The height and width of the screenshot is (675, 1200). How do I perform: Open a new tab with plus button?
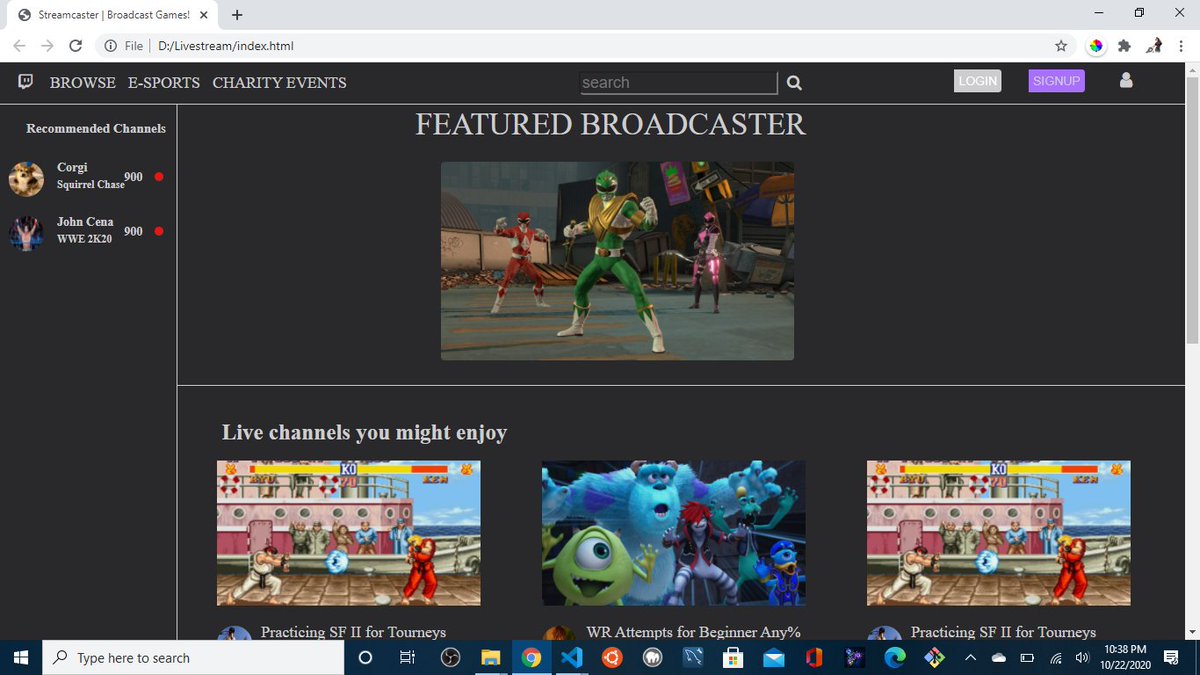[237, 15]
